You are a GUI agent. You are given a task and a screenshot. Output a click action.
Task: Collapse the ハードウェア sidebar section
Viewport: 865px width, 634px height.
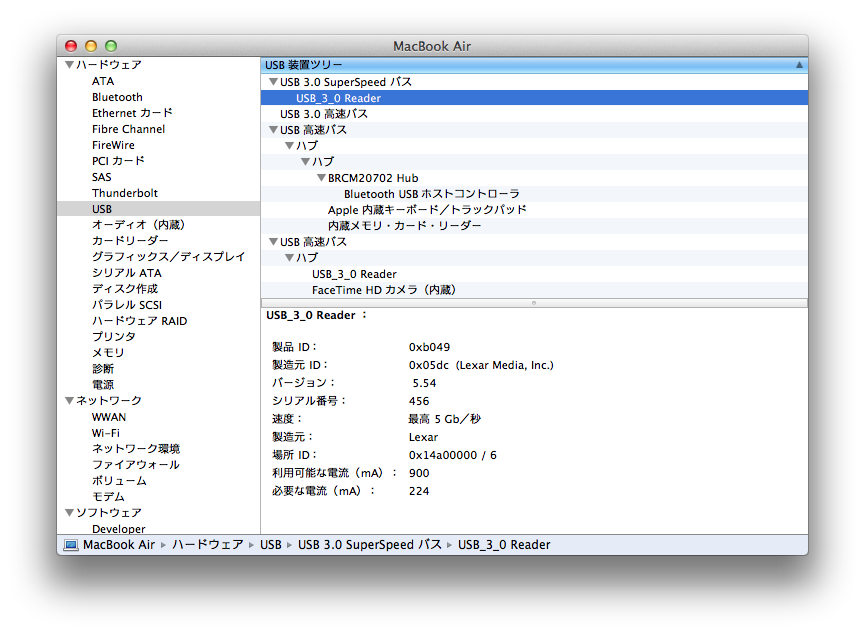[70, 65]
